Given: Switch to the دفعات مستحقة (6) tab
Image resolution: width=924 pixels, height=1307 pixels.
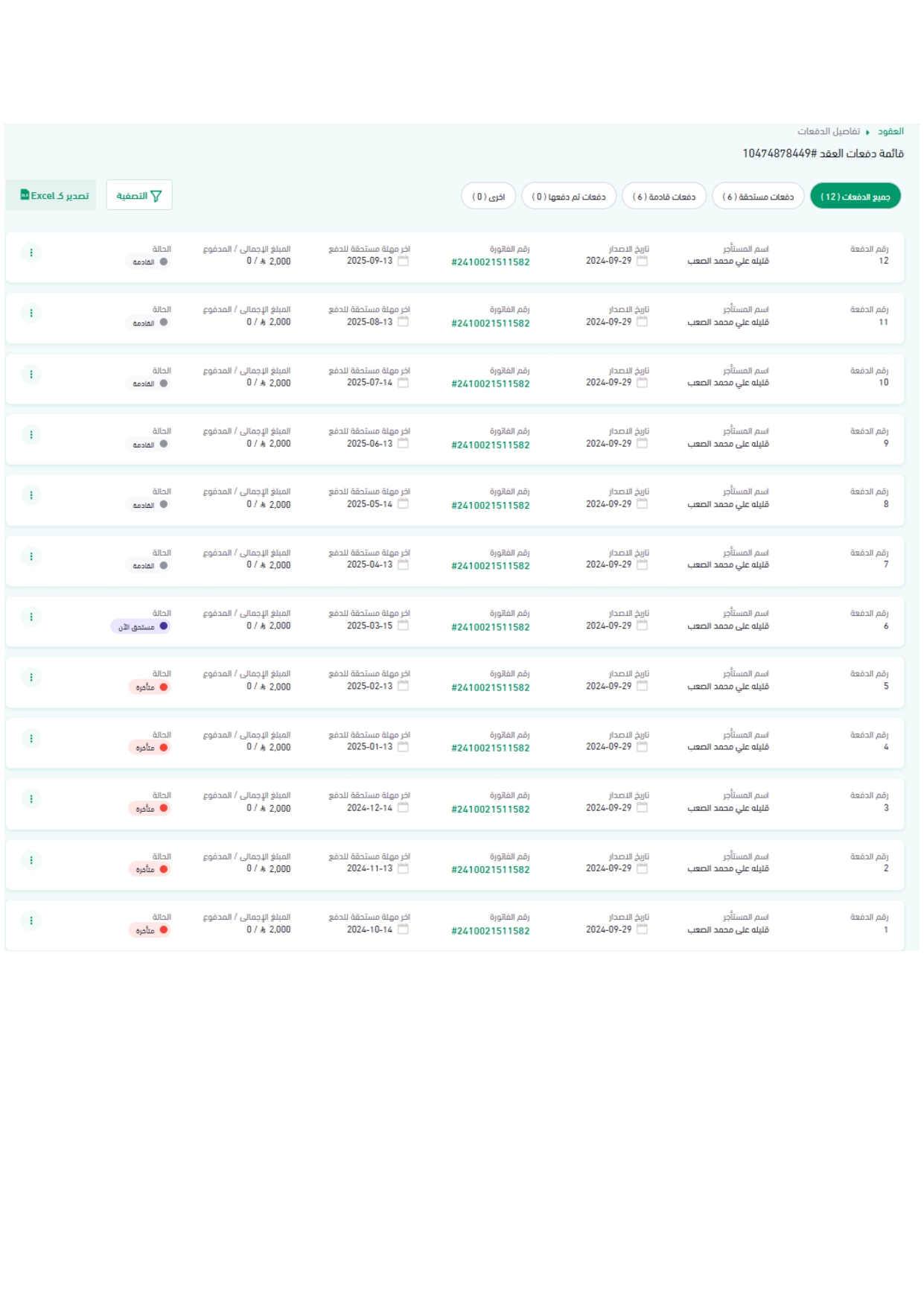Looking at the screenshot, I should tap(757, 197).
